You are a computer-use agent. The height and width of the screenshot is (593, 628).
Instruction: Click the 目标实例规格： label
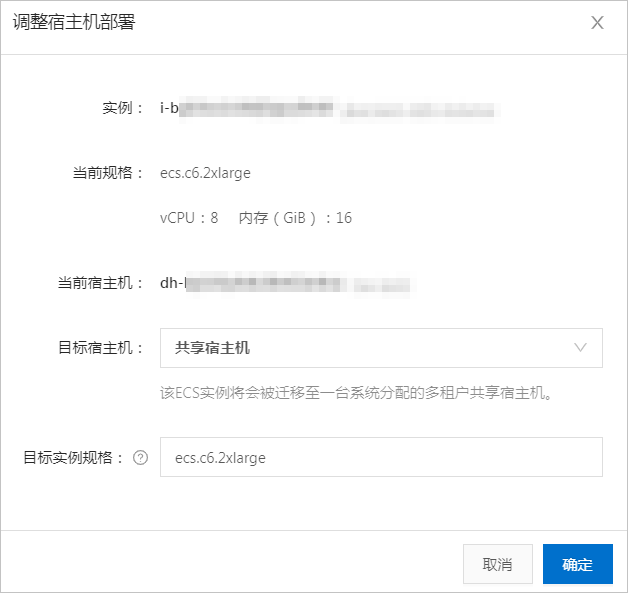[x=73, y=457]
